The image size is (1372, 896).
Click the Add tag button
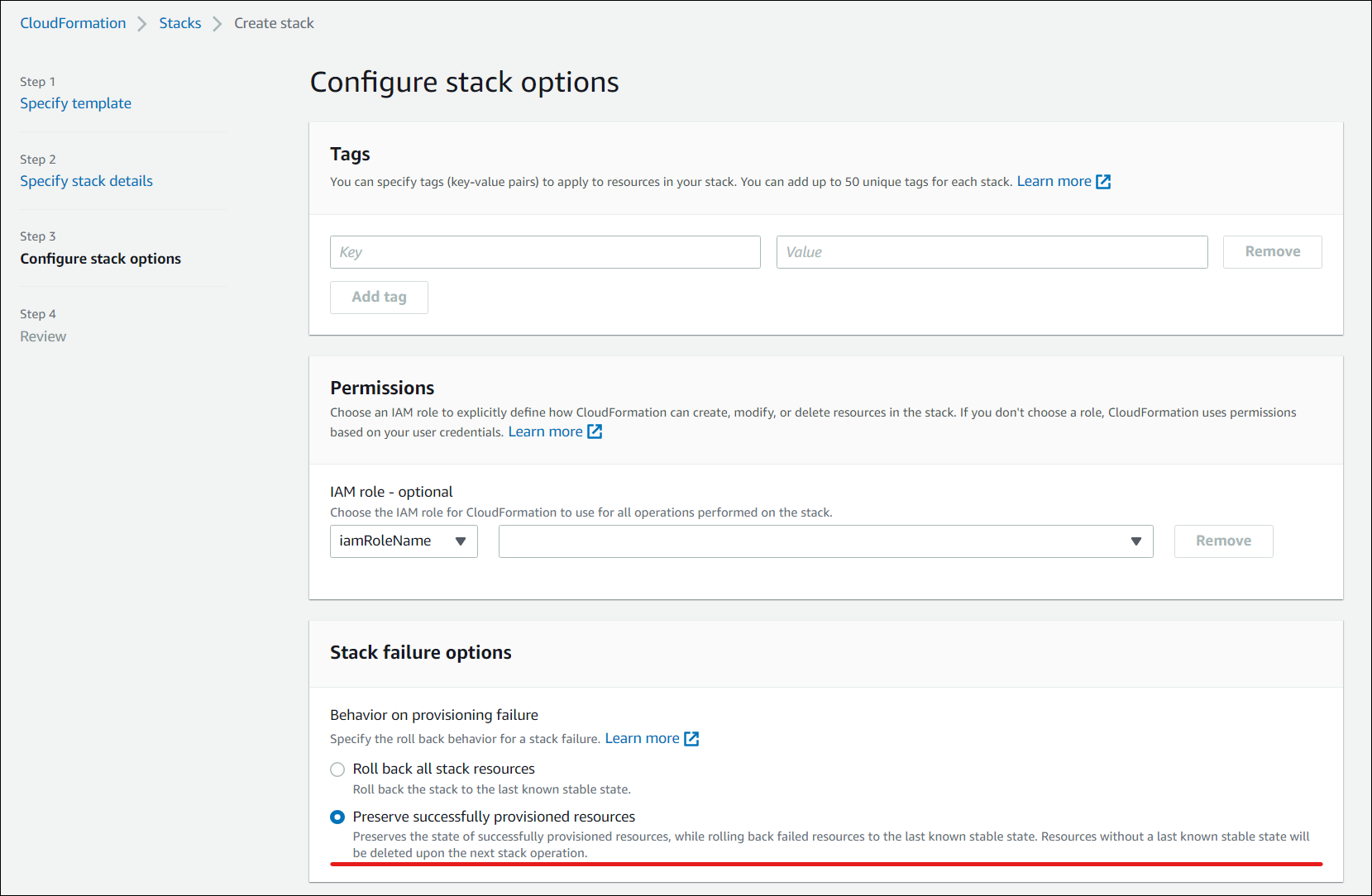tap(379, 298)
